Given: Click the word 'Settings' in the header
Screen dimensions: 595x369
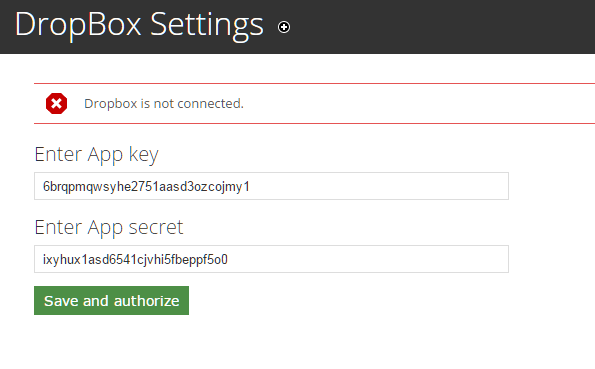Looking at the screenshot, I should click(x=207, y=25).
